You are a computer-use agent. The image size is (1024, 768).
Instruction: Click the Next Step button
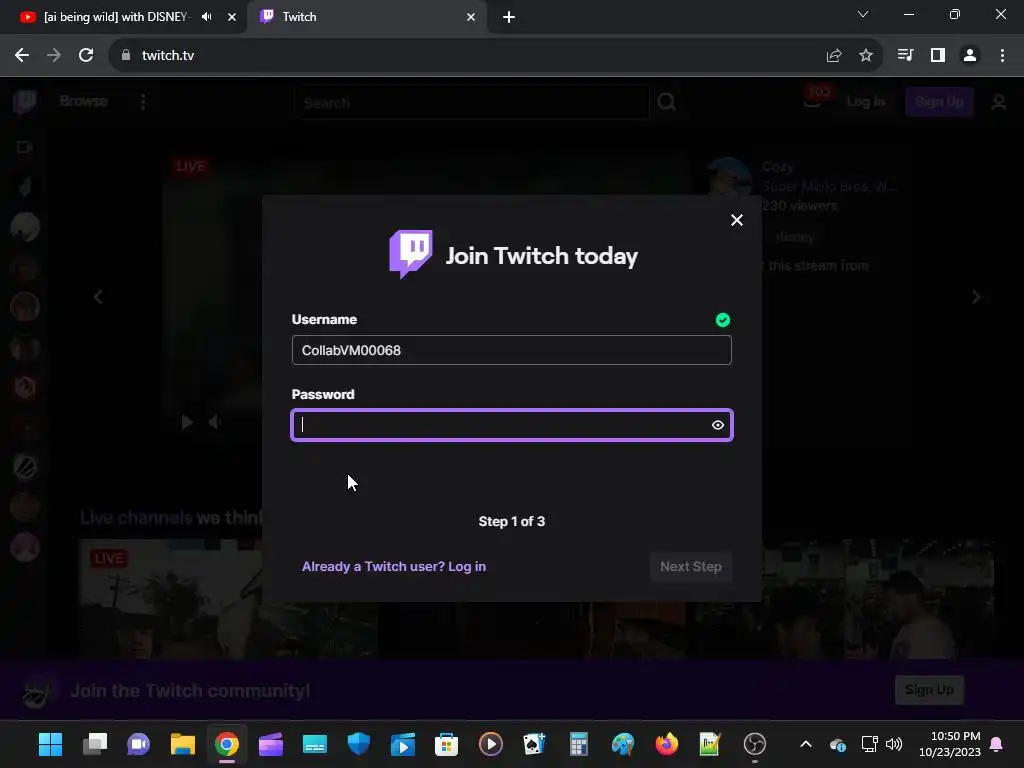690,566
